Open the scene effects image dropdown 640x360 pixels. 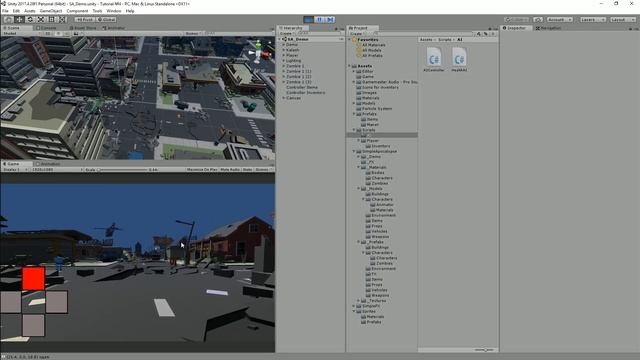(77, 33)
